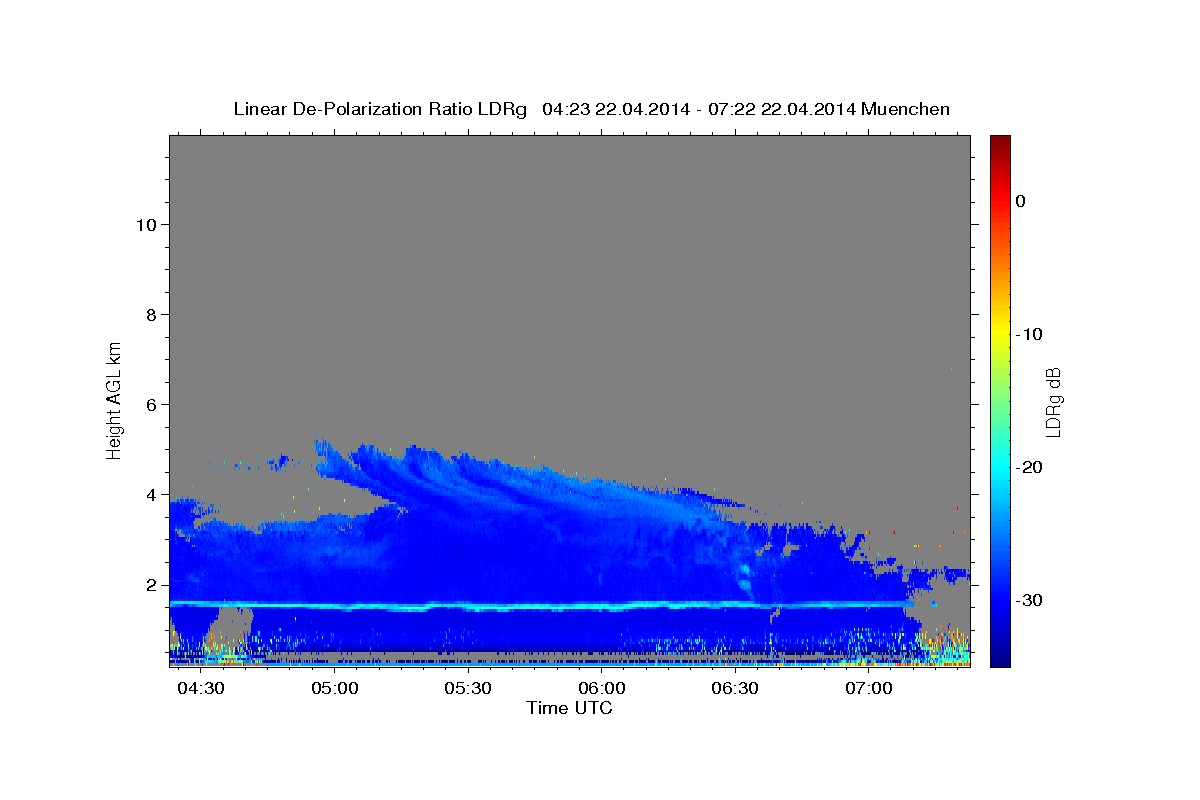This screenshot has height=800, width=1200.
Task: Click the 'Time UTC' axis label
Action: click(569, 708)
